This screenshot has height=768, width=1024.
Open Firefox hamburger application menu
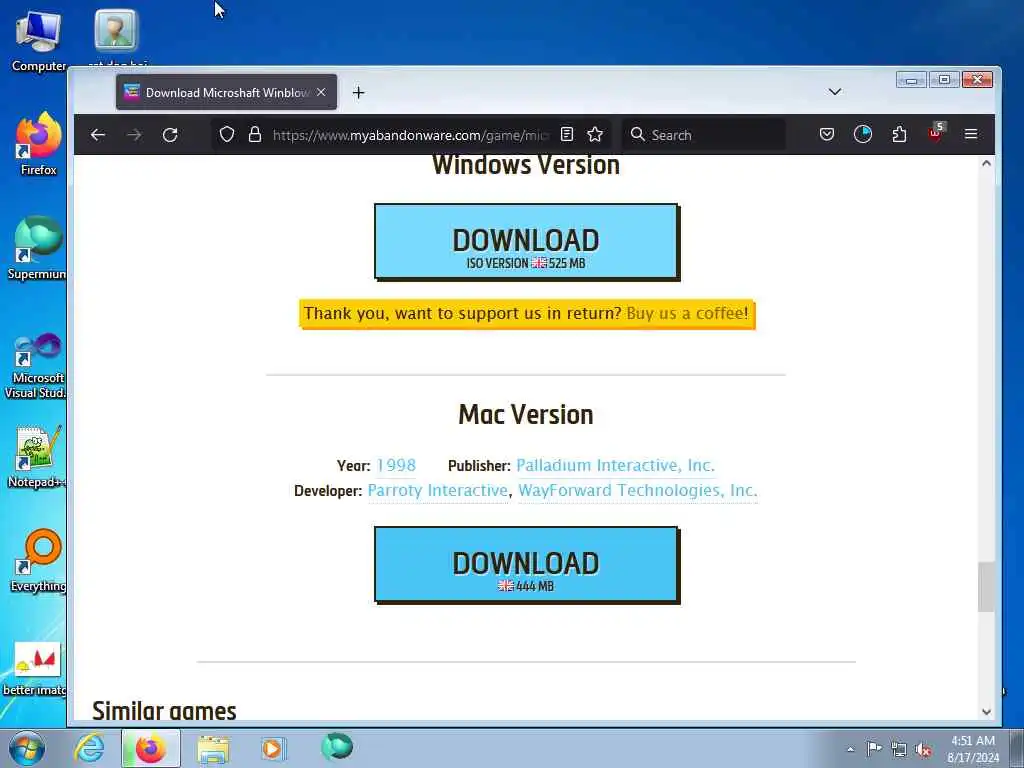(x=971, y=135)
